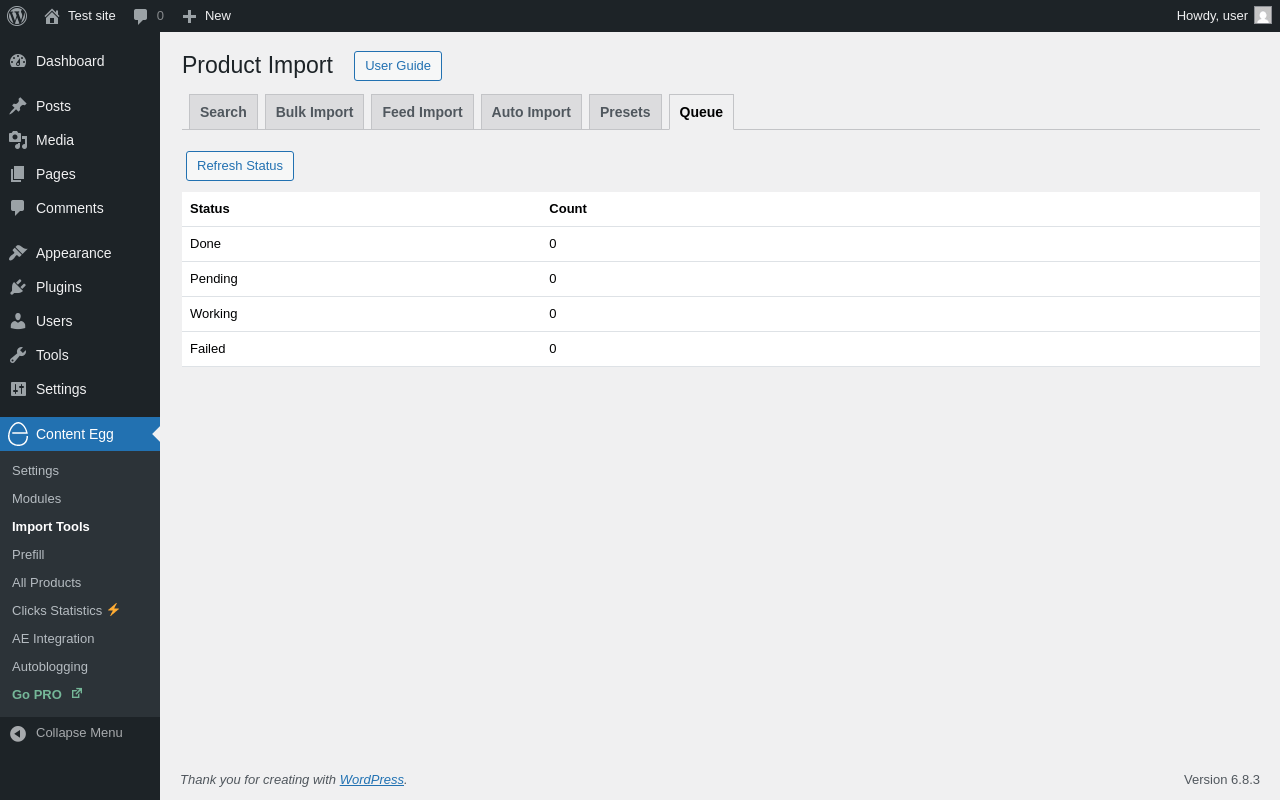
Task: Open the Dashboard icon in sidebar
Action: tap(18, 61)
